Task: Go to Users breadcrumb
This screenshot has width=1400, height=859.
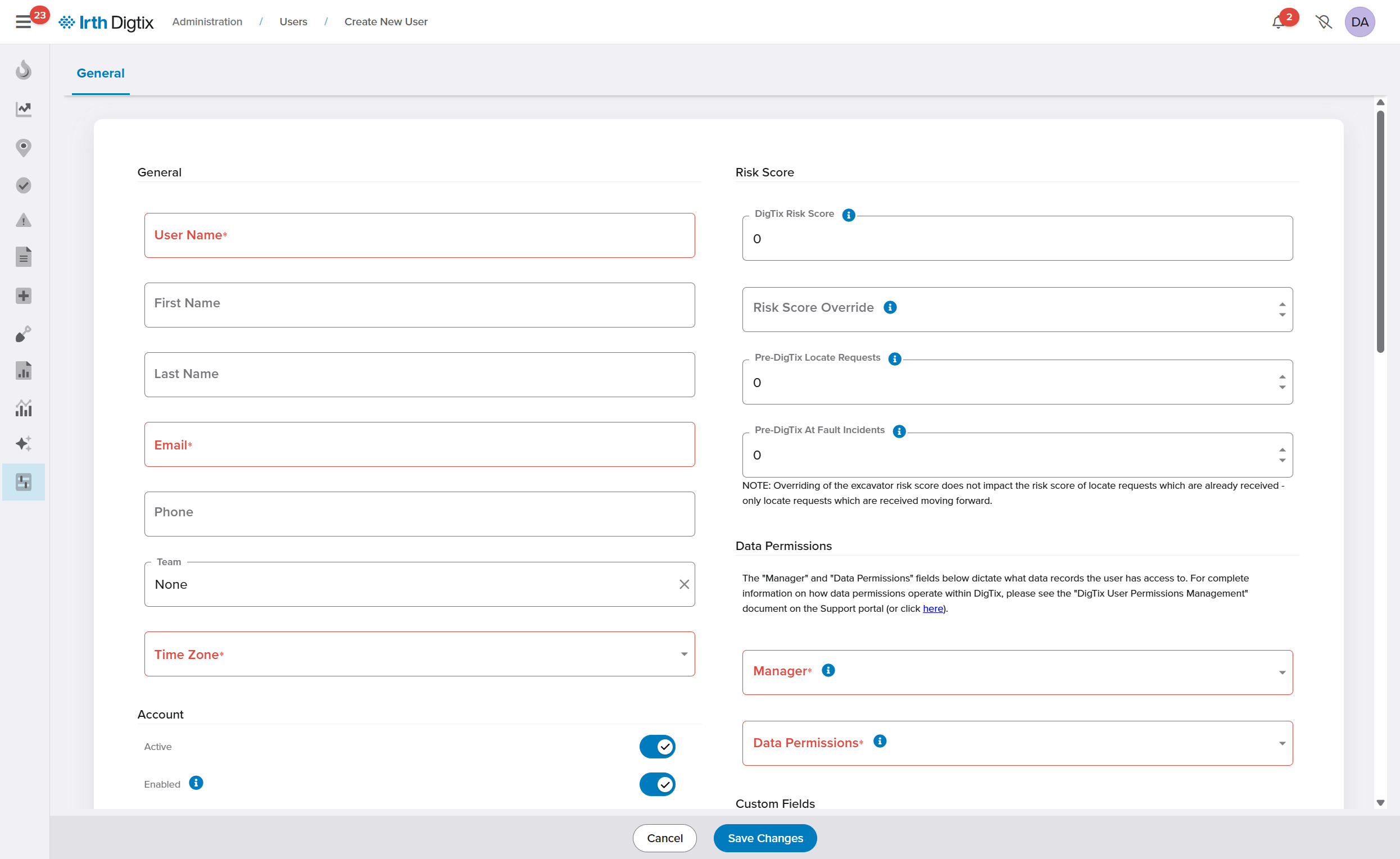Action: tap(293, 21)
